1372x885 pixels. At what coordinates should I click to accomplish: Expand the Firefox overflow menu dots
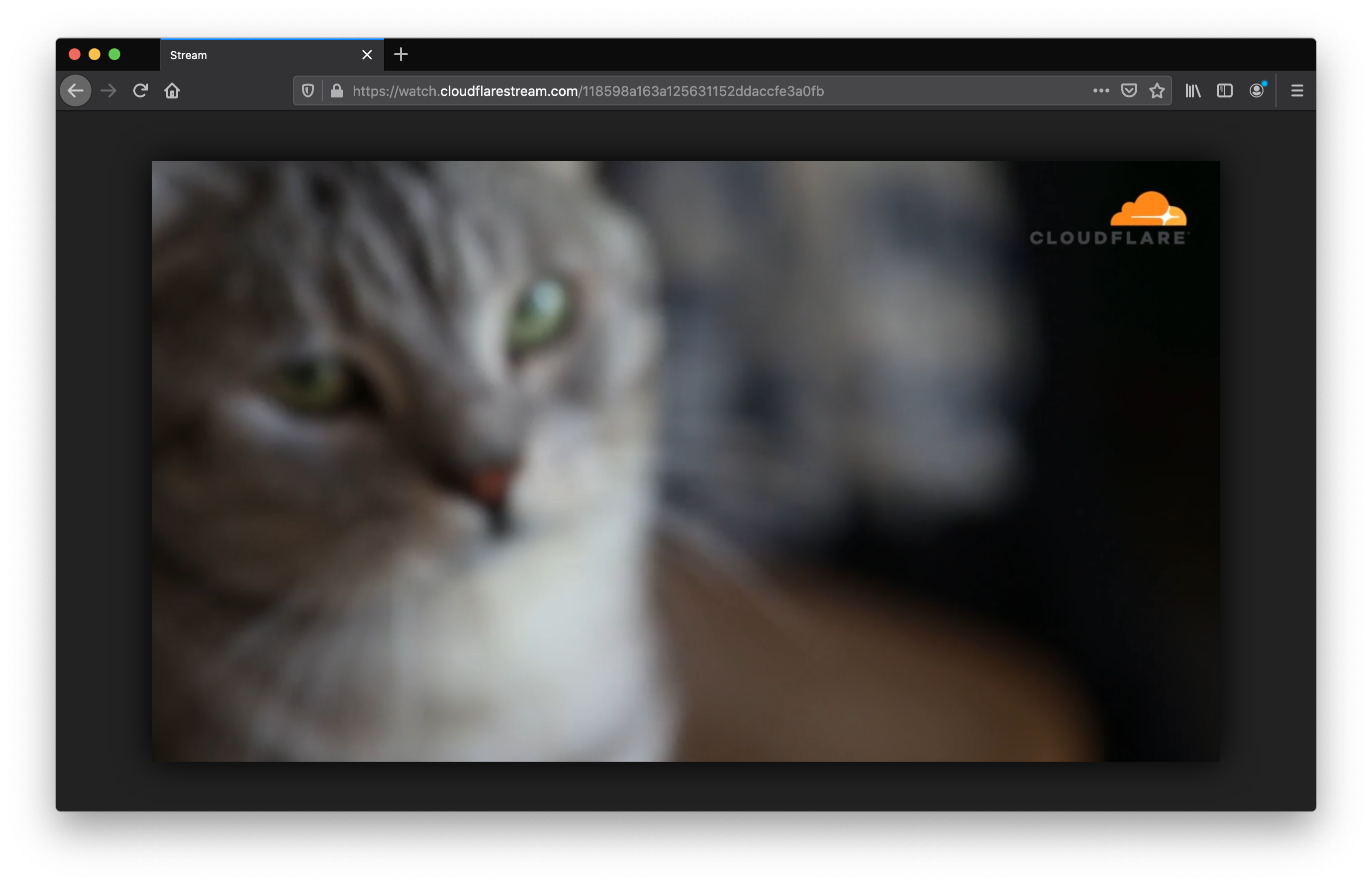pos(1101,90)
